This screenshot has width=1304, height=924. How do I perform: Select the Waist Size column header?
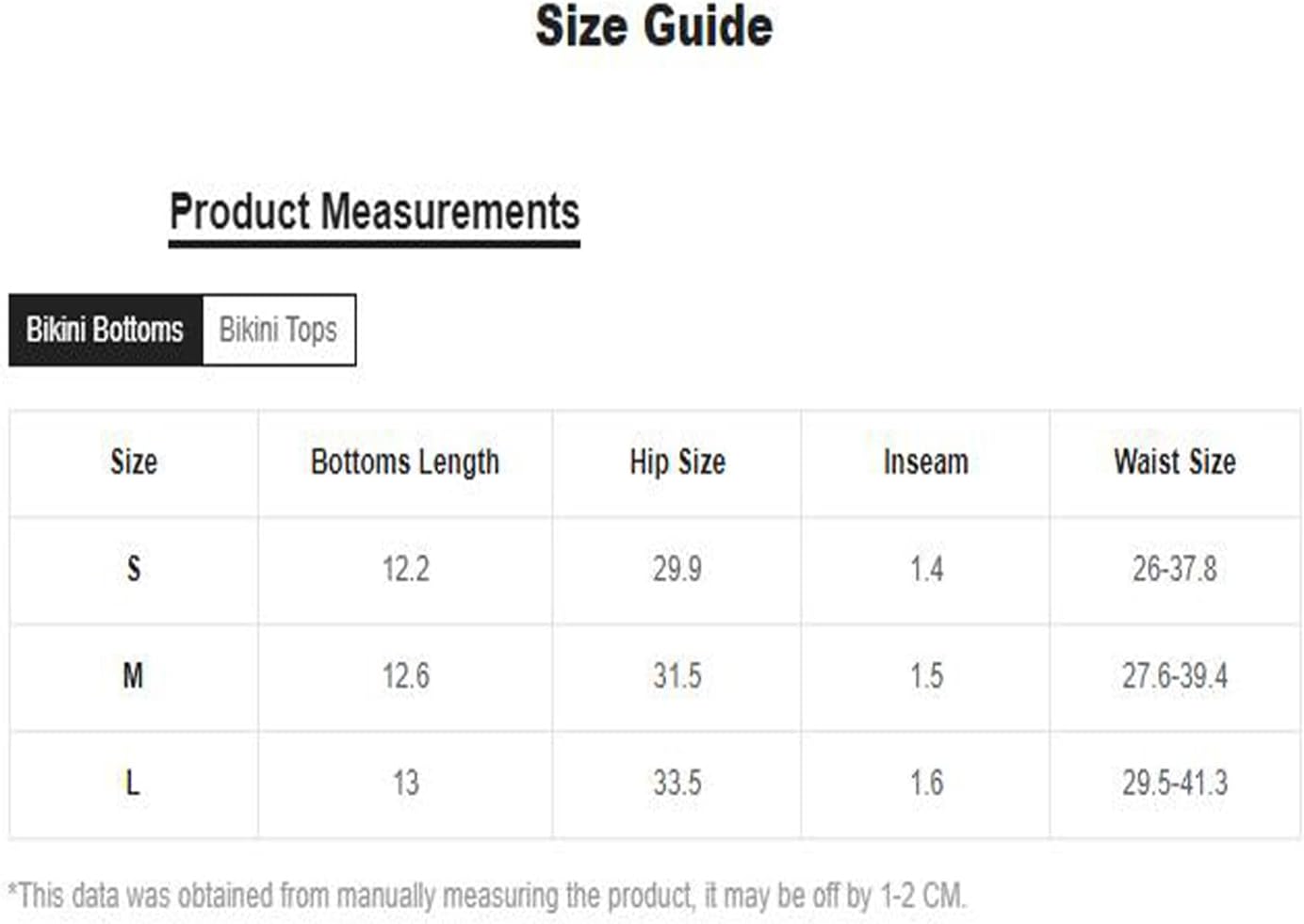tap(1175, 462)
